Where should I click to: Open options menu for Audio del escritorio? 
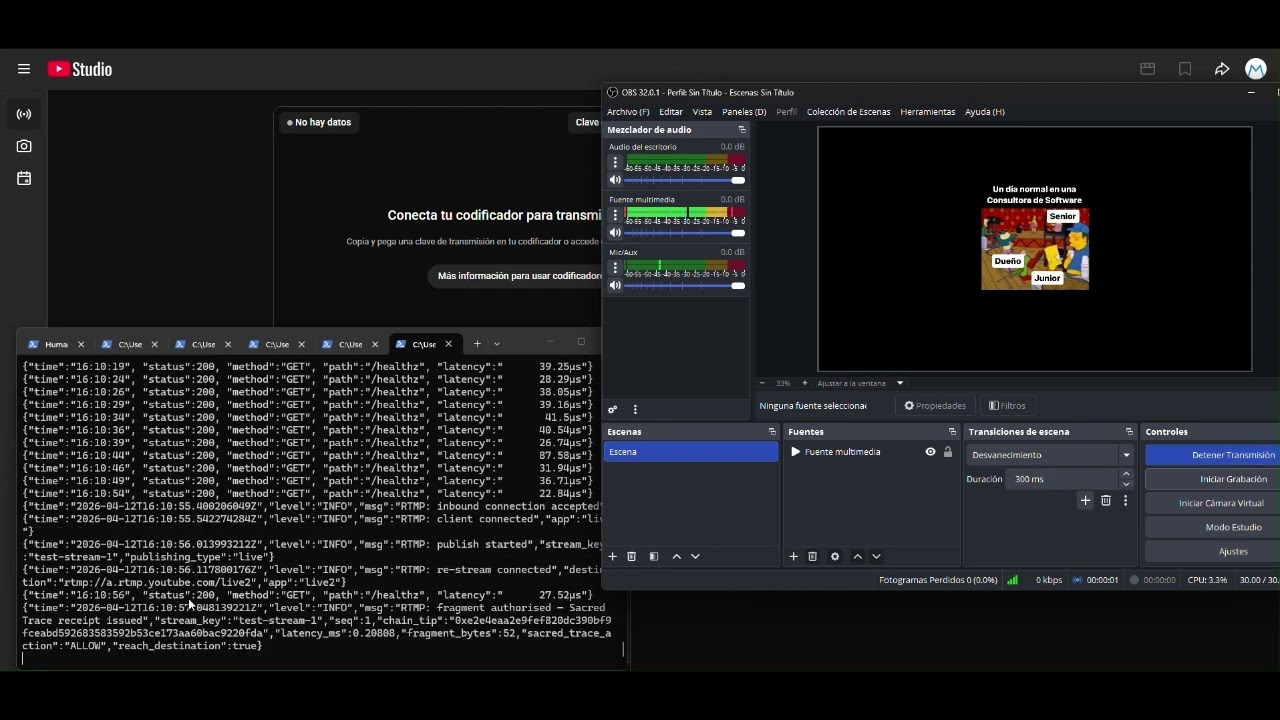[x=615, y=163]
